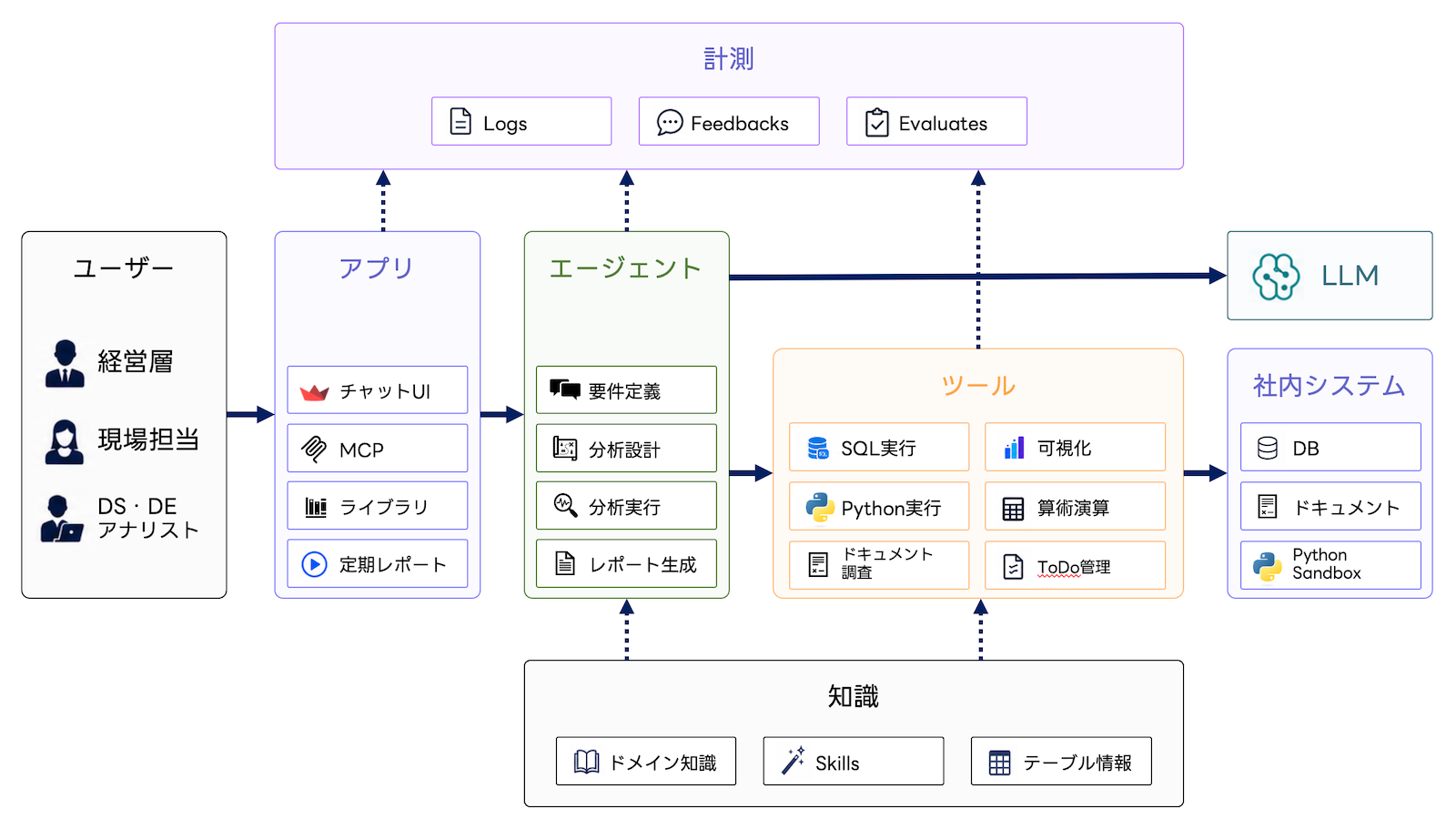Click the レポート生成 document icon
Image resolution: width=1456 pixels, height=829 pixels.
tap(565, 564)
